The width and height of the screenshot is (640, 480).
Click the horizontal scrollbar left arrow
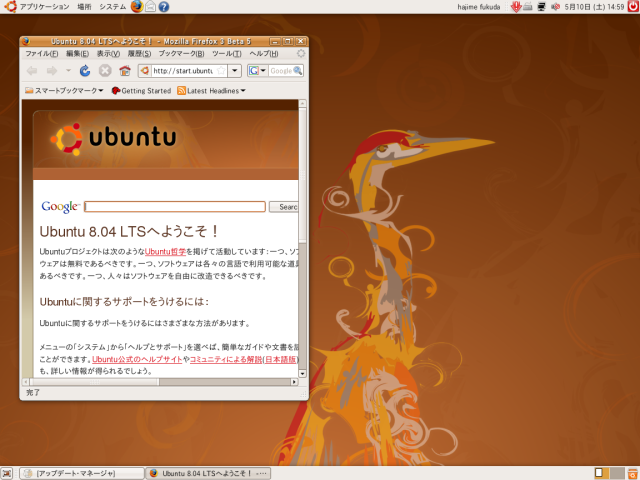[x=26, y=382]
